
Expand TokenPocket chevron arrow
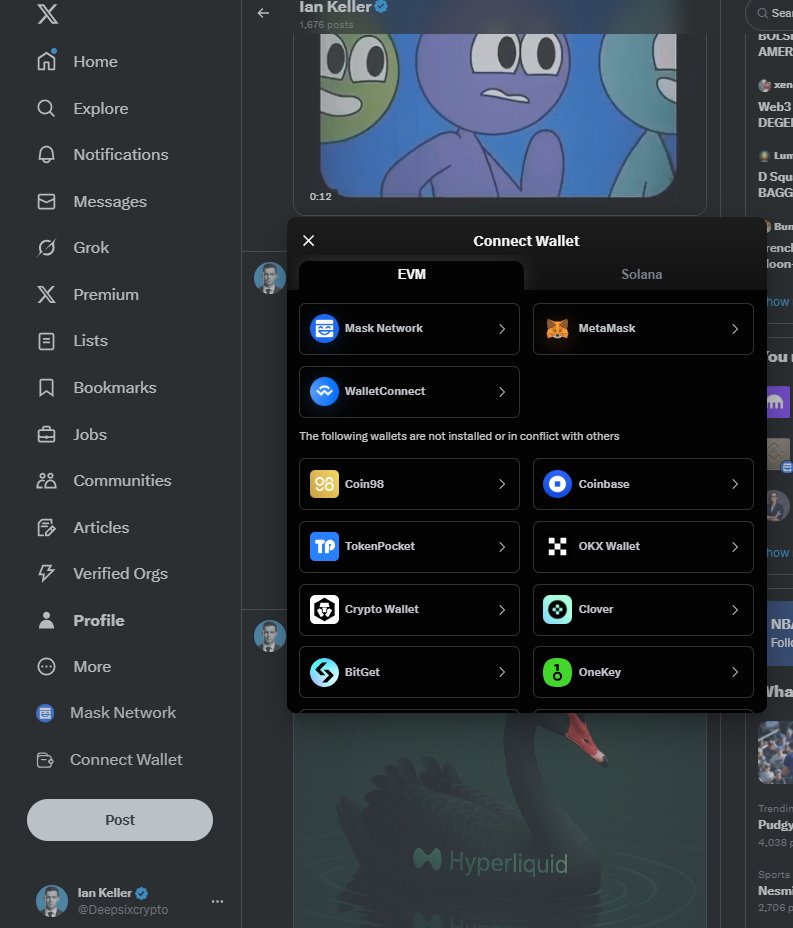502,547
